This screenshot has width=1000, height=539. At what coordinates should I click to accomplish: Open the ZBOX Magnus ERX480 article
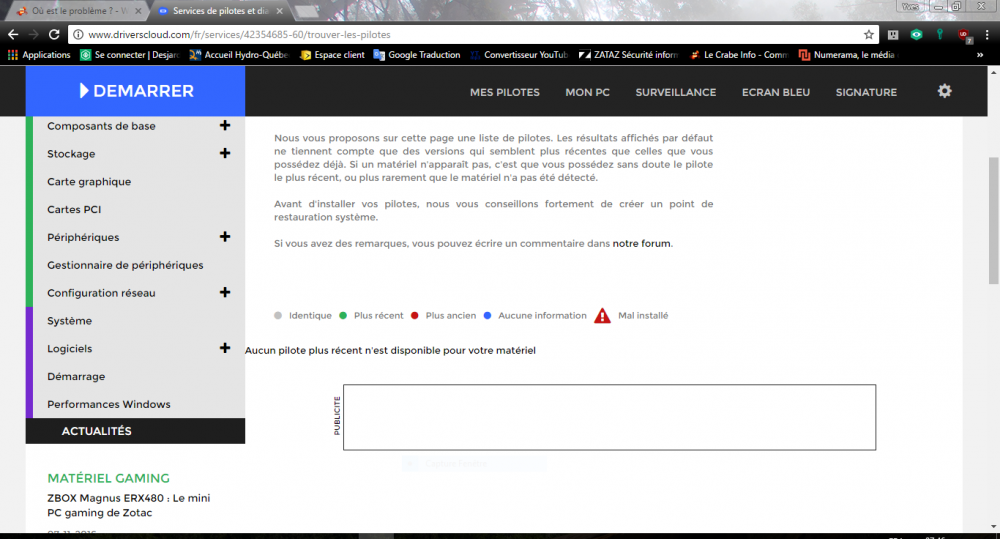coord(128,505)
